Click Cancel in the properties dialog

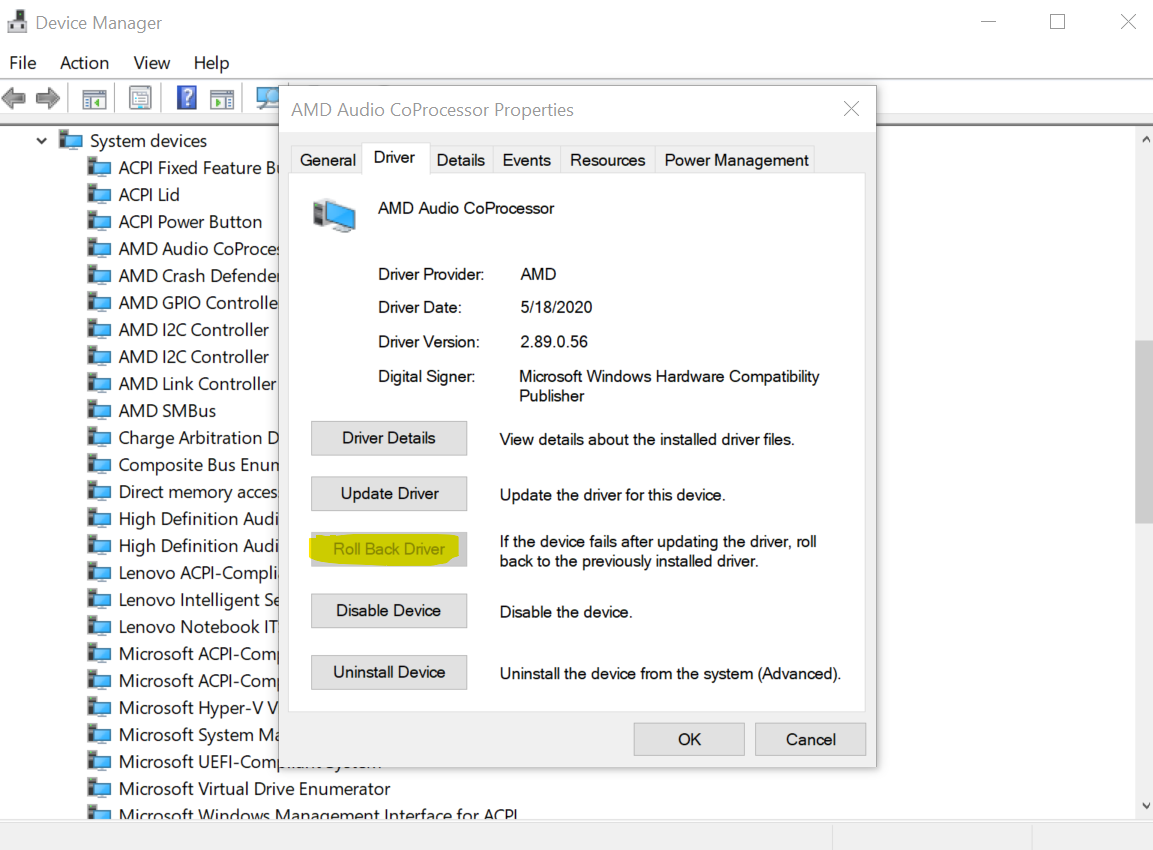click(x=810, y=739)
